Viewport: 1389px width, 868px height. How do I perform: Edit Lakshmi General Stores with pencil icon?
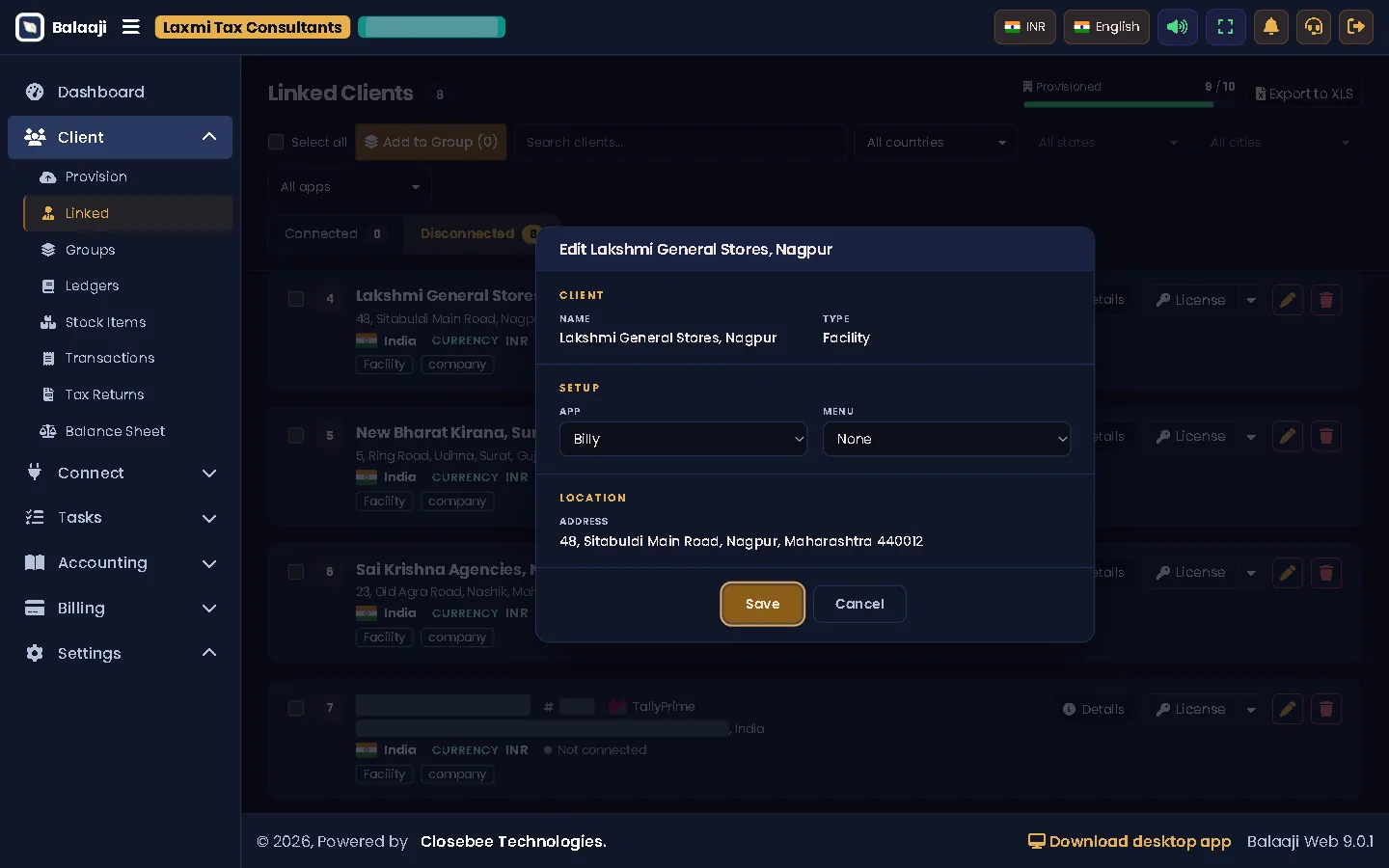tap(1288, 300)
